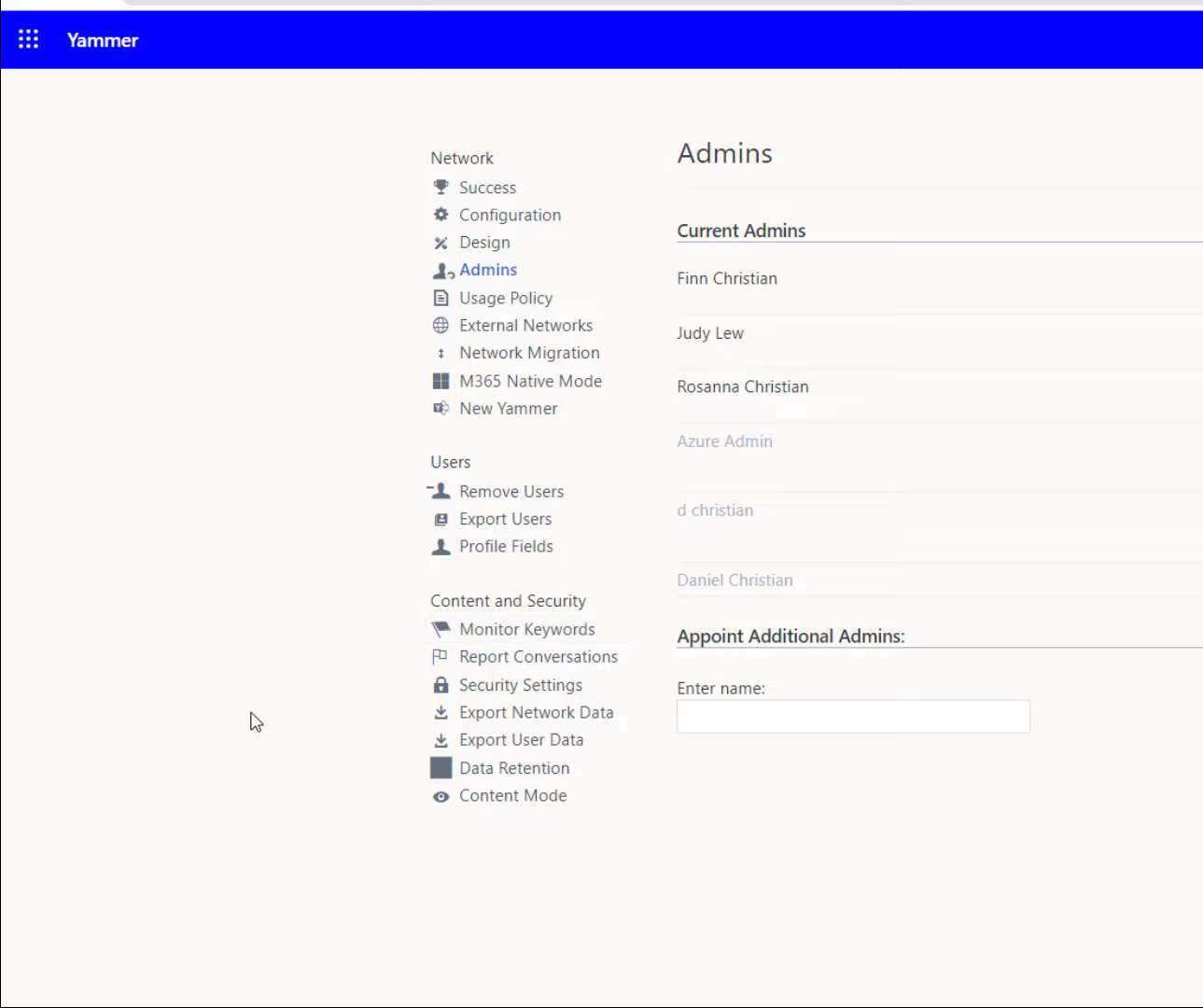Click the padlock icon beside Security Settings

pyautogui.click(x=441, y=684)
